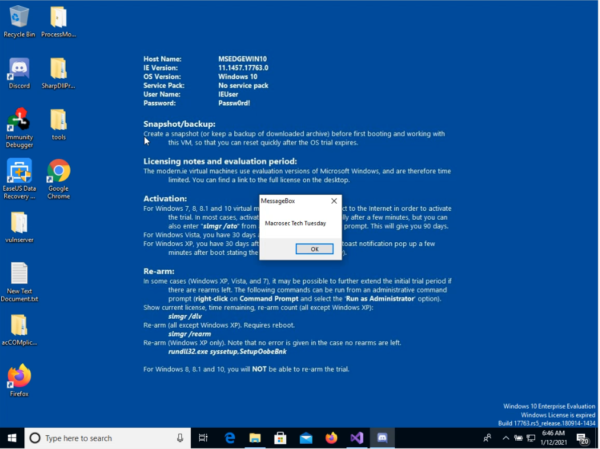Select the vulnserver folder icon
The image size is (600, 449).
pyautogui.click(x=19, y=227)
